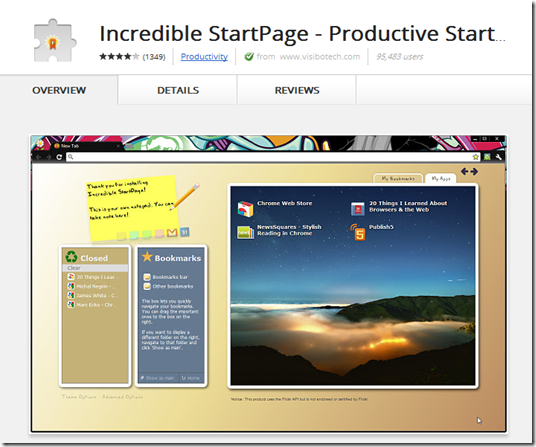Viewport: 536px width, 447px height.
Task: Click the Flickr API notice text
Action: click(x=299, y=399)
